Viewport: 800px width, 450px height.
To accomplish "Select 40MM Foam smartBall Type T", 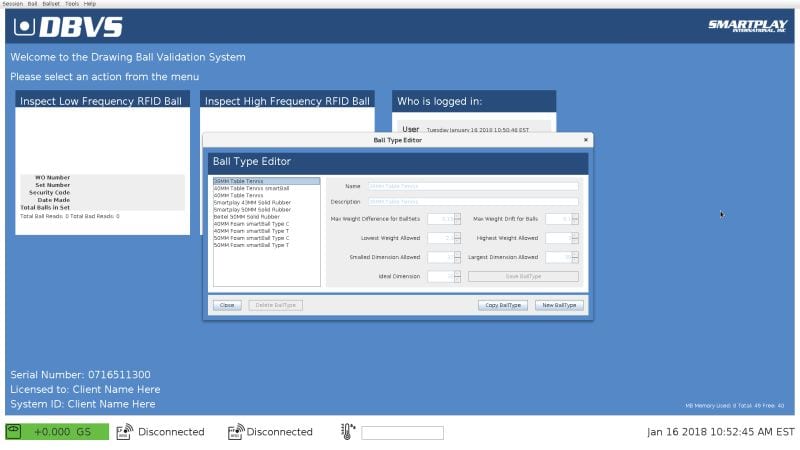I will (266, 231).
